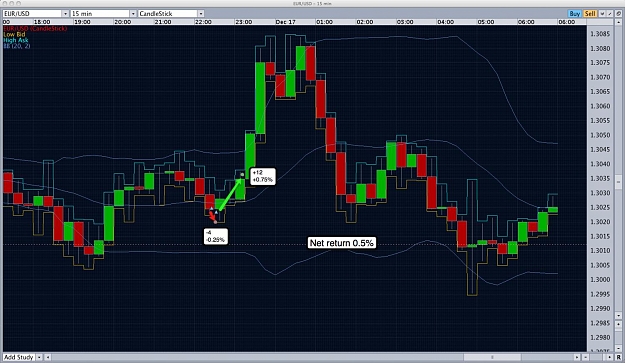Click the 1.3040 price axis label
625x363 pixels.
coord(600,164)
